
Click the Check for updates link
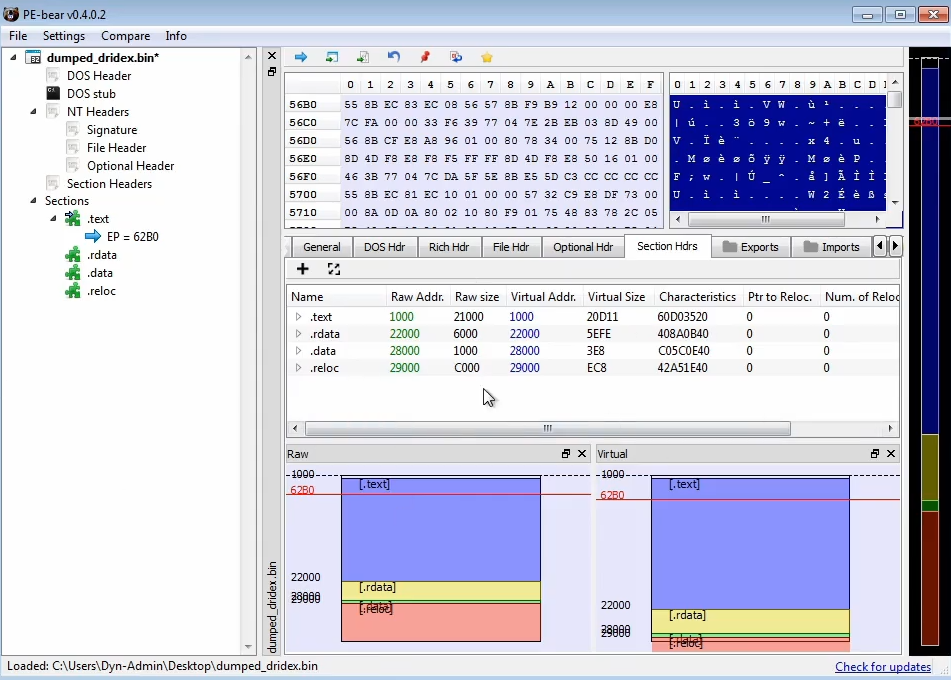883,667
